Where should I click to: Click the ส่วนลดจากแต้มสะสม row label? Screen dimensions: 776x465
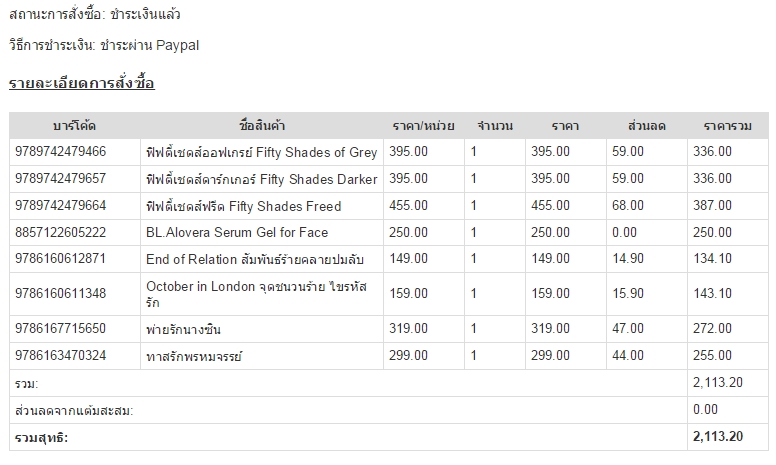[x=74, y=410]
